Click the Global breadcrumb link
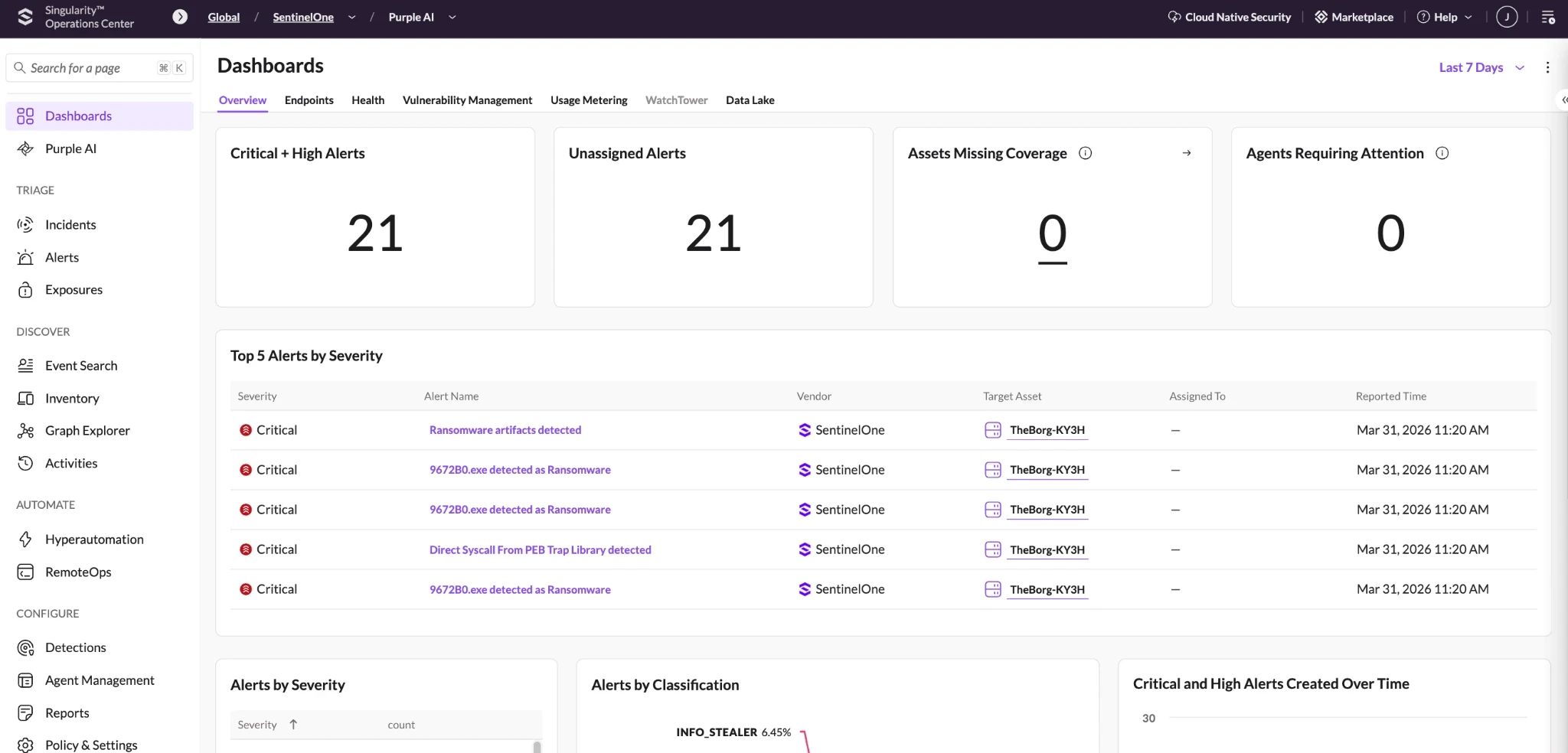This screenshot has width=1568, height=753. tap(224, 17)
